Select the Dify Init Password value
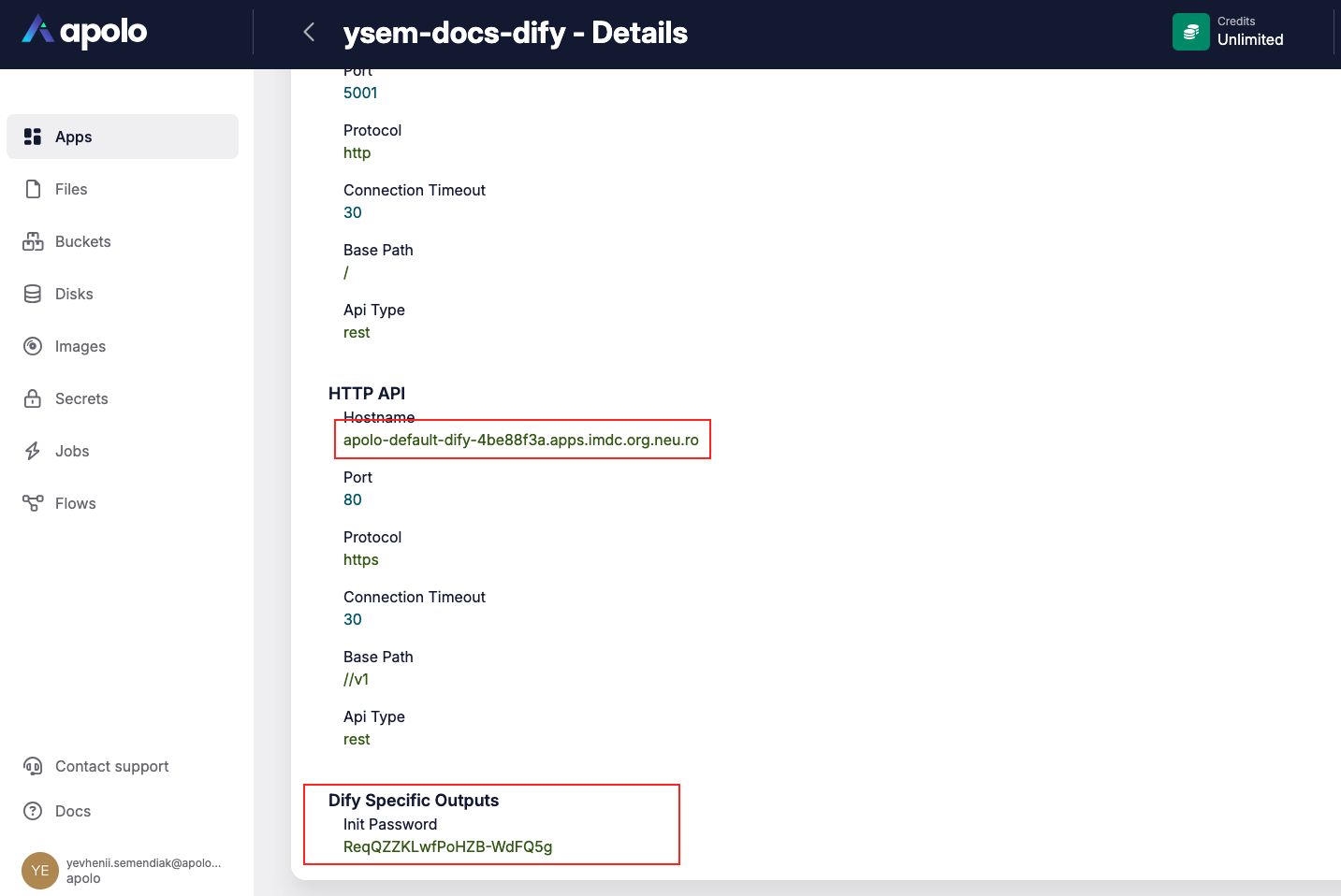Viewport: 1341px width, 896px height. point(447,846)
